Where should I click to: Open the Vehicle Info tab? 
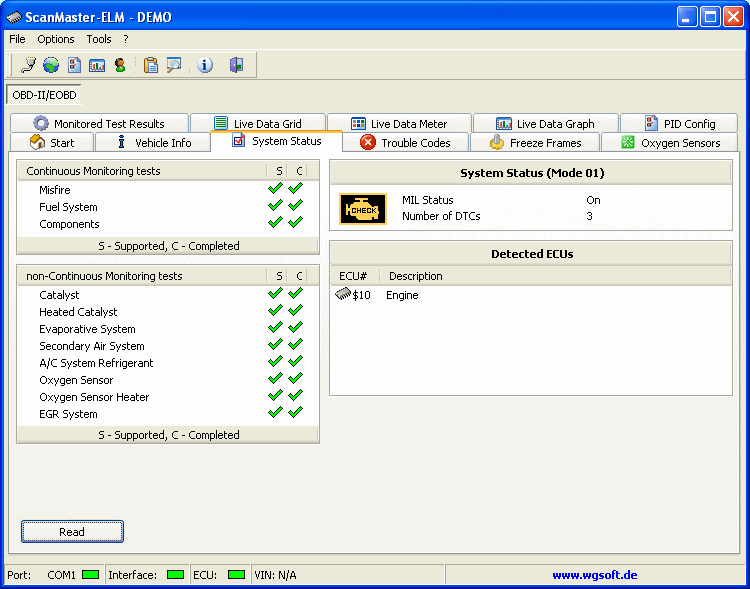[x=153, y=143]
